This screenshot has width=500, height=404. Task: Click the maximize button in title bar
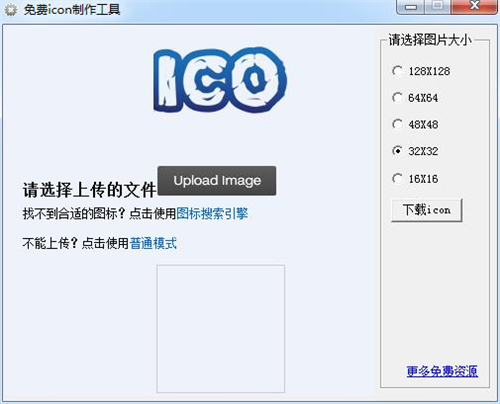pyautogui.click(x=438, y=6)
